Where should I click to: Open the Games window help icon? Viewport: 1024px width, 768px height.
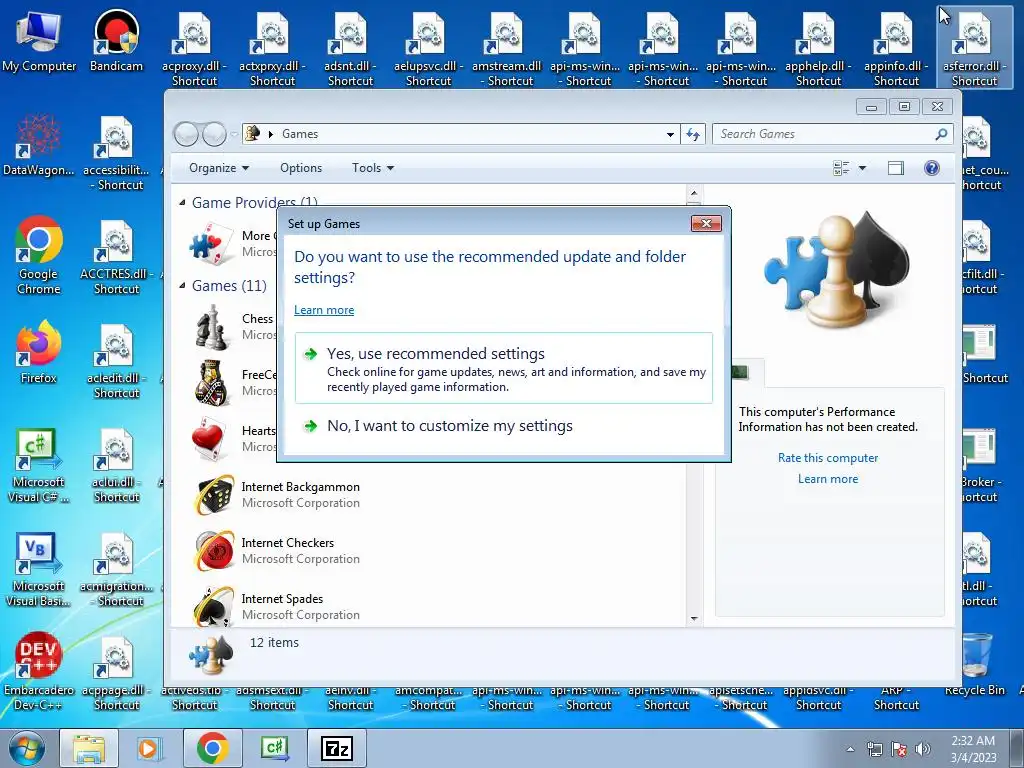(932, 168)
